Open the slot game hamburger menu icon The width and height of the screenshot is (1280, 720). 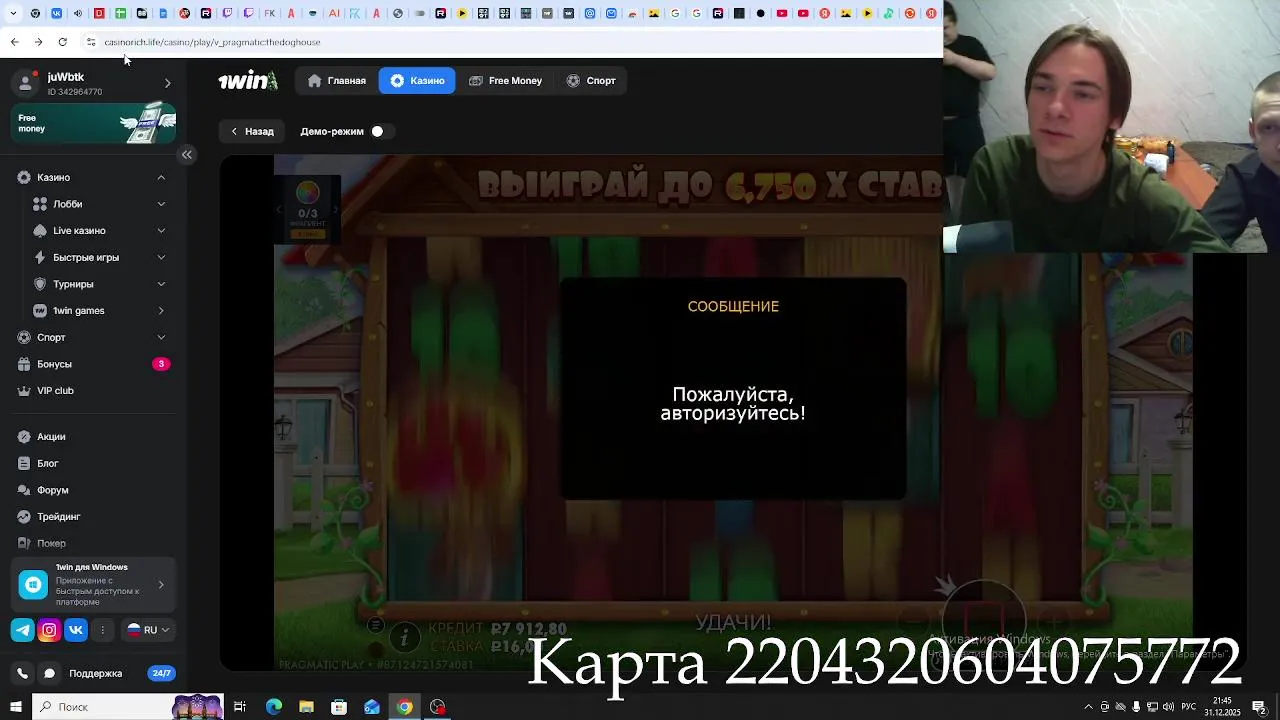point(375,626)
